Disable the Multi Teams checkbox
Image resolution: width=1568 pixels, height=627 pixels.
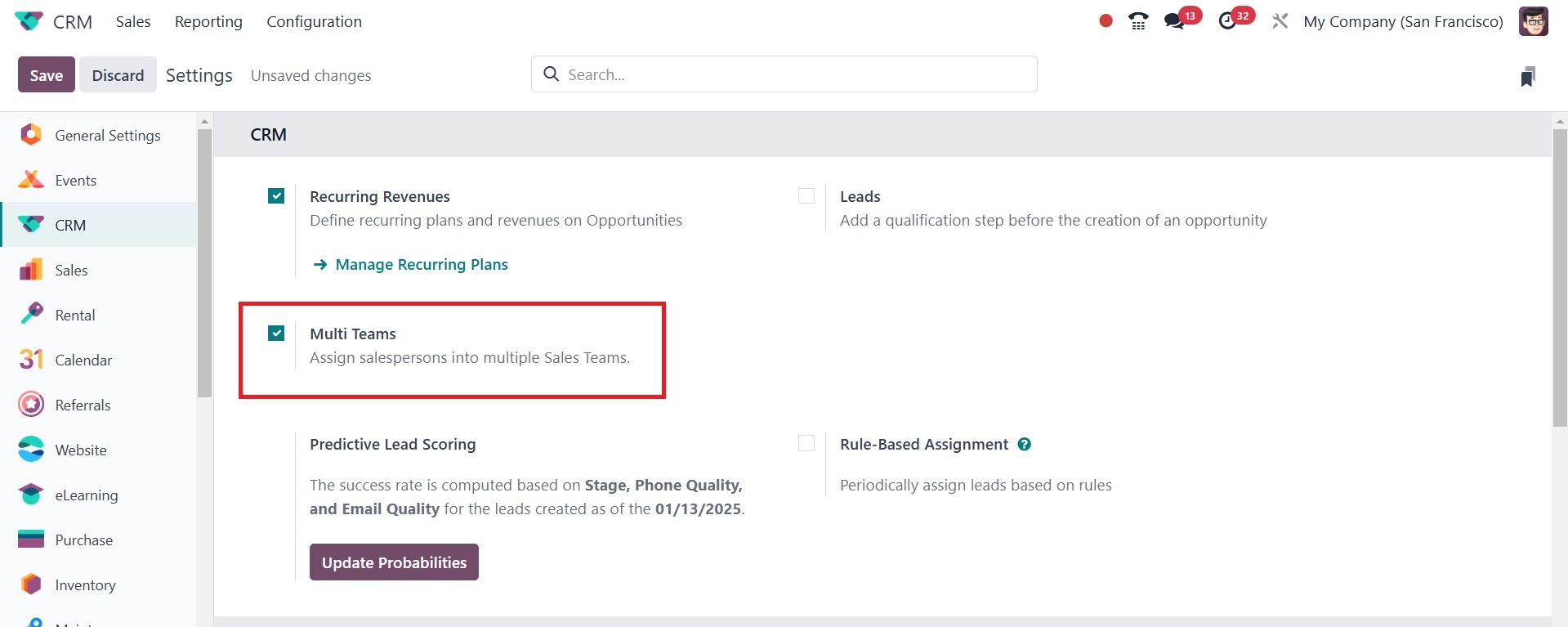(276, 334)
